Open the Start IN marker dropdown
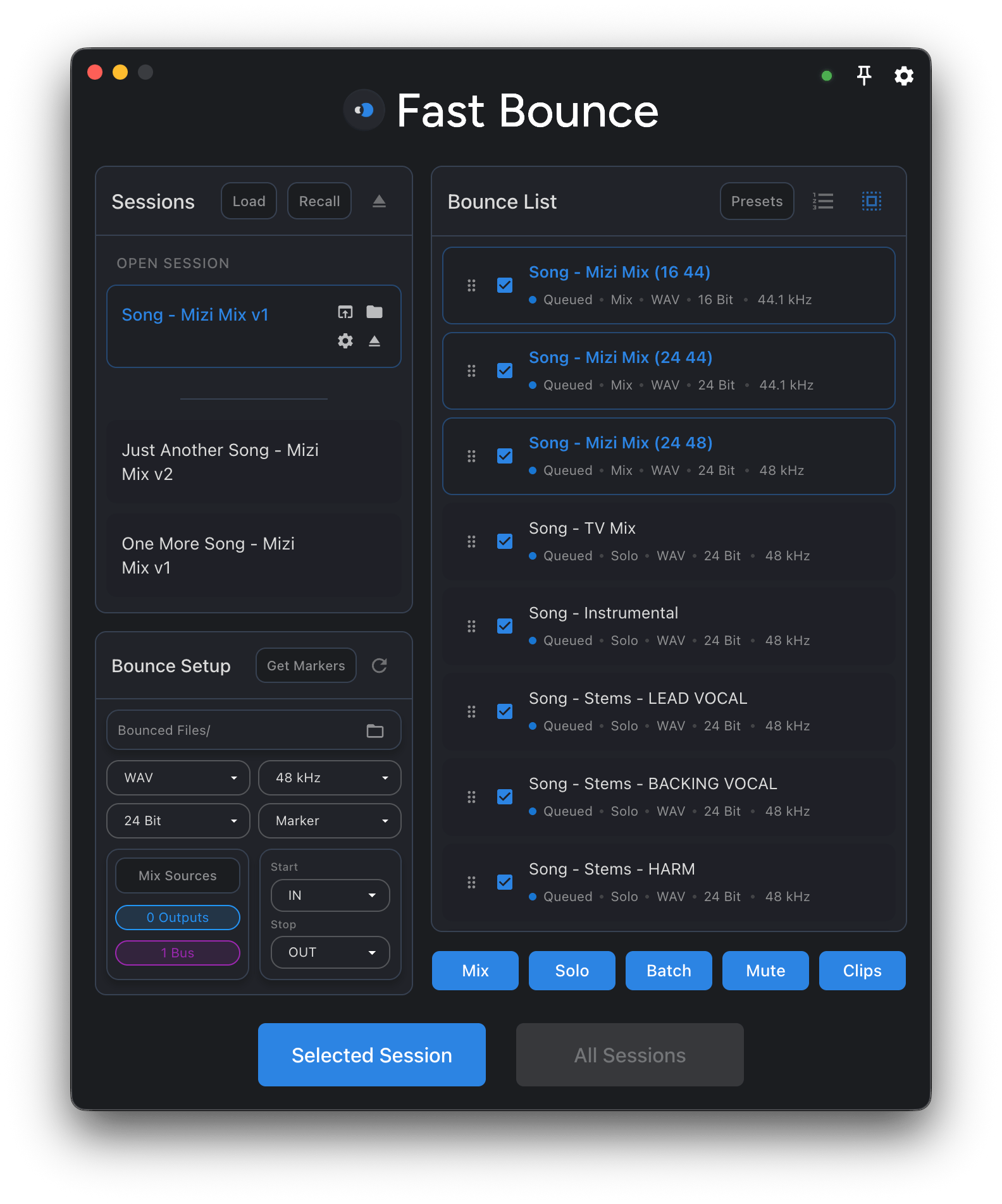 (x=330, y=895)
